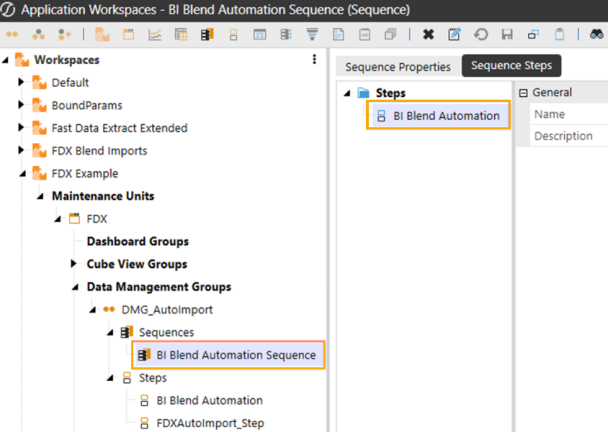Collapse the General properties section
The image size is (608, 432).
[x=523, y=93]
